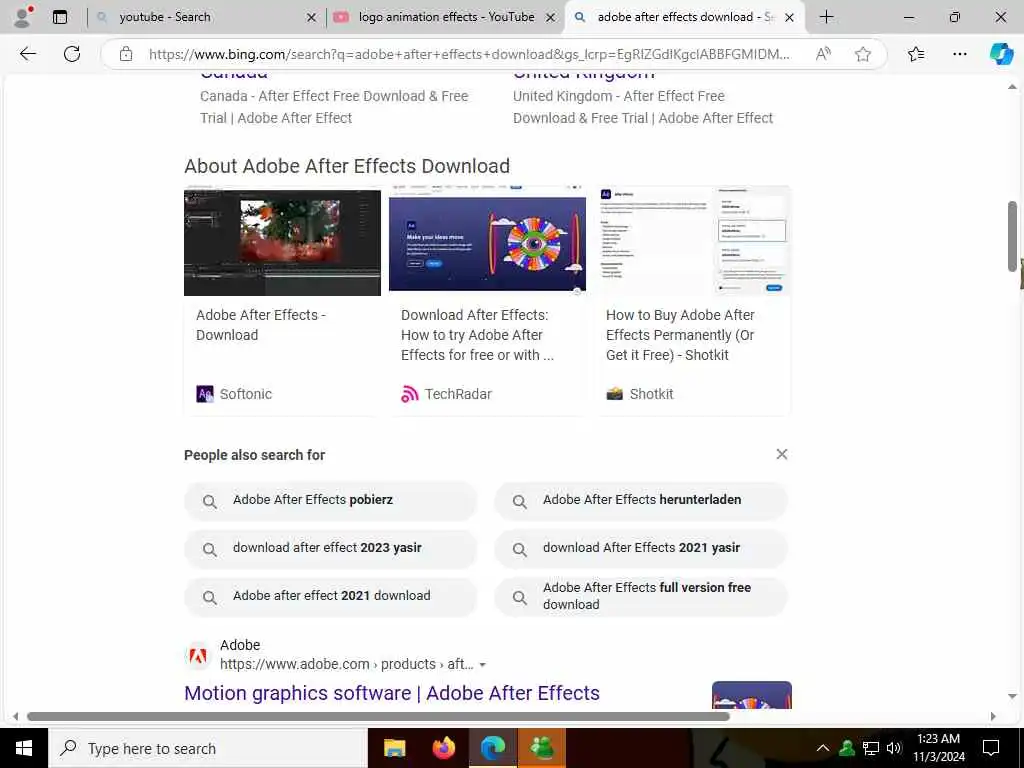Open the notifications action center icon
The height and width of the screenshot is (768, 1024).
[991, 748]
